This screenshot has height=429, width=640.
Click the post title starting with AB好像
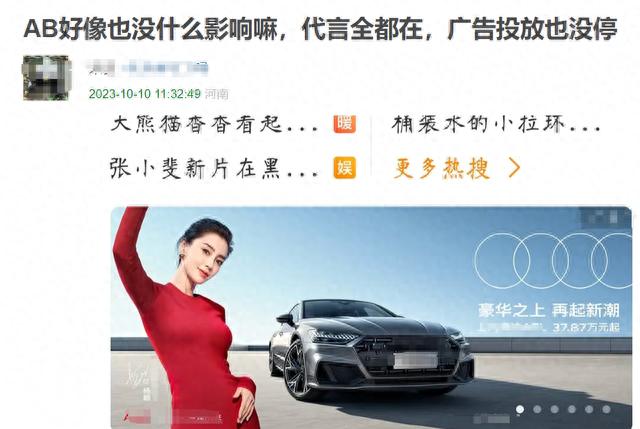[320, 29]
